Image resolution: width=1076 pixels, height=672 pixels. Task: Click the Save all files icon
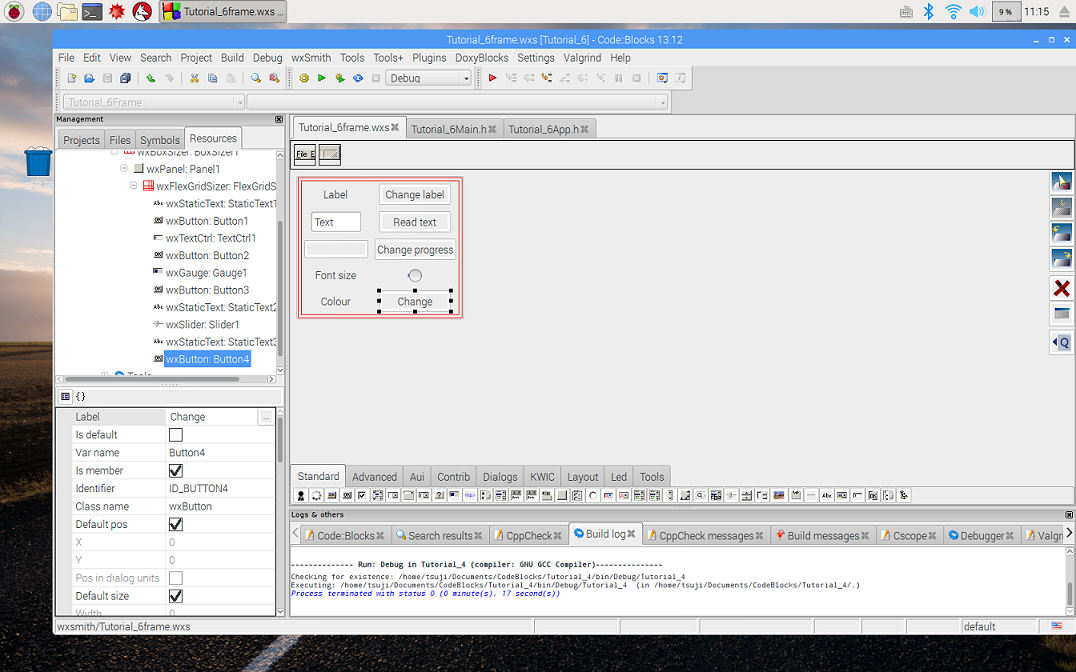click(126, 78)
